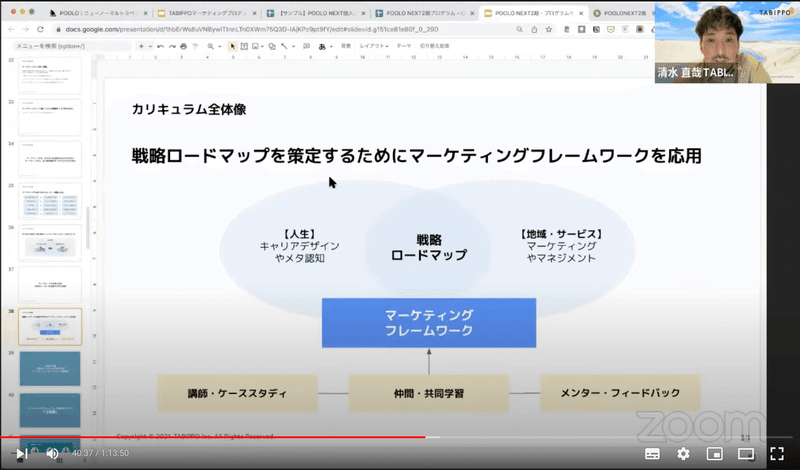Select slide 36 thumbnail

click(x=50, y=243)
